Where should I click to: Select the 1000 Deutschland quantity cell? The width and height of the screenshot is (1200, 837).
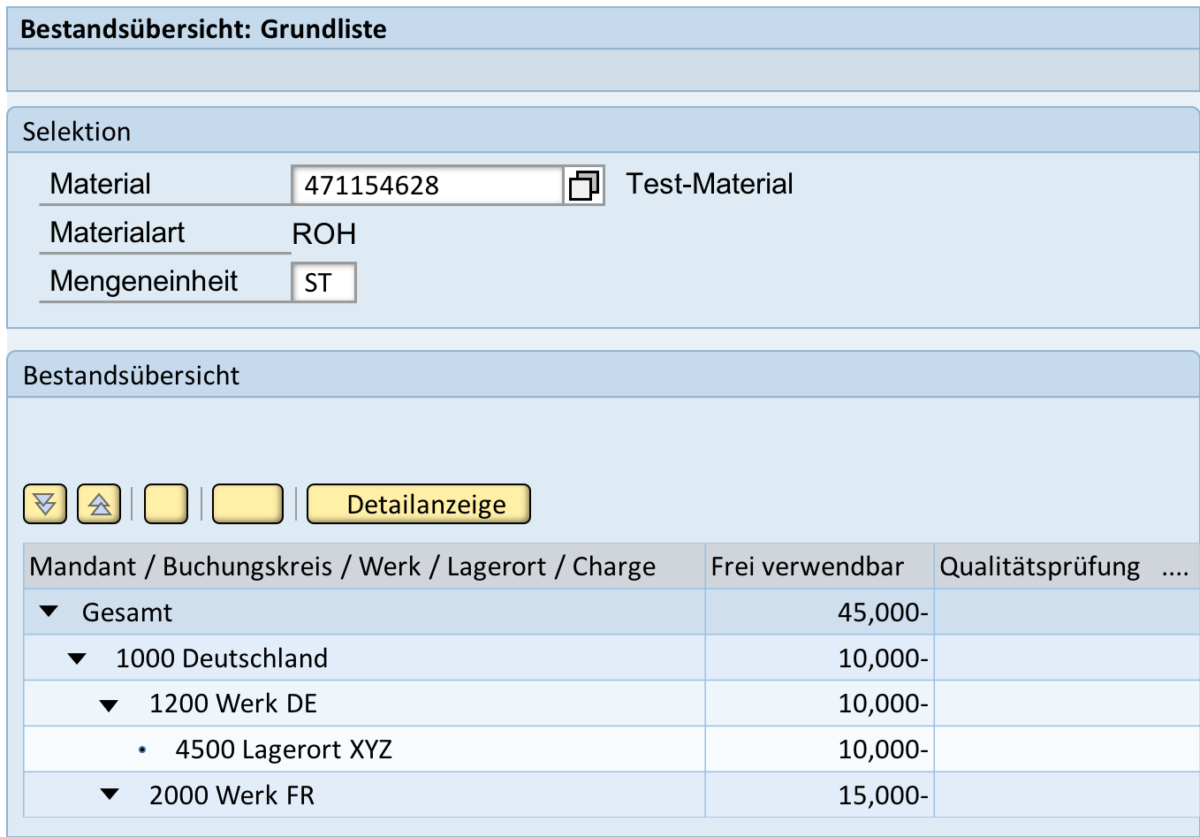(818, 658)
